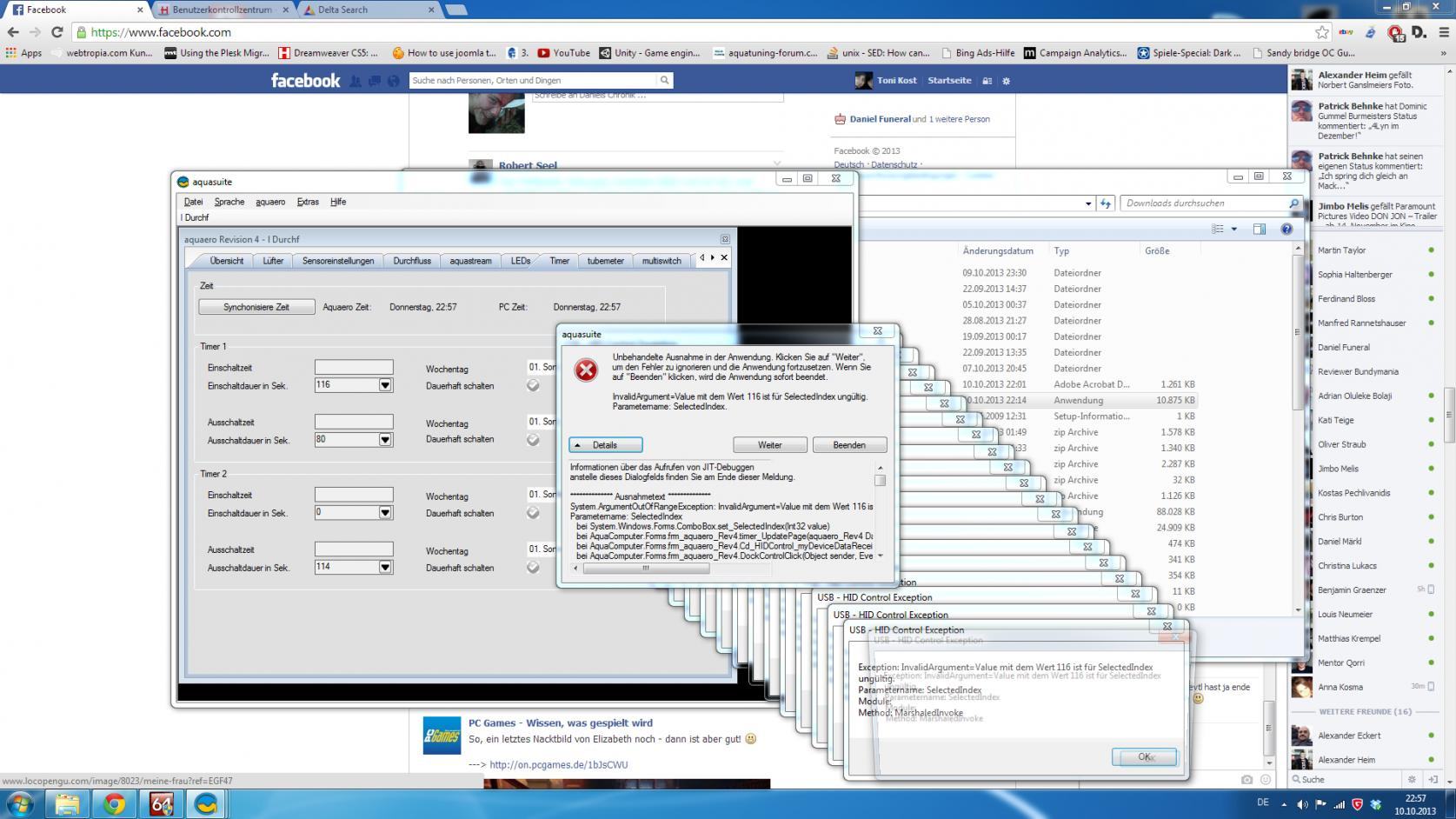Click the Facebook search magnifier
The image size is (1456, 819).
click(x=665, y=80)
